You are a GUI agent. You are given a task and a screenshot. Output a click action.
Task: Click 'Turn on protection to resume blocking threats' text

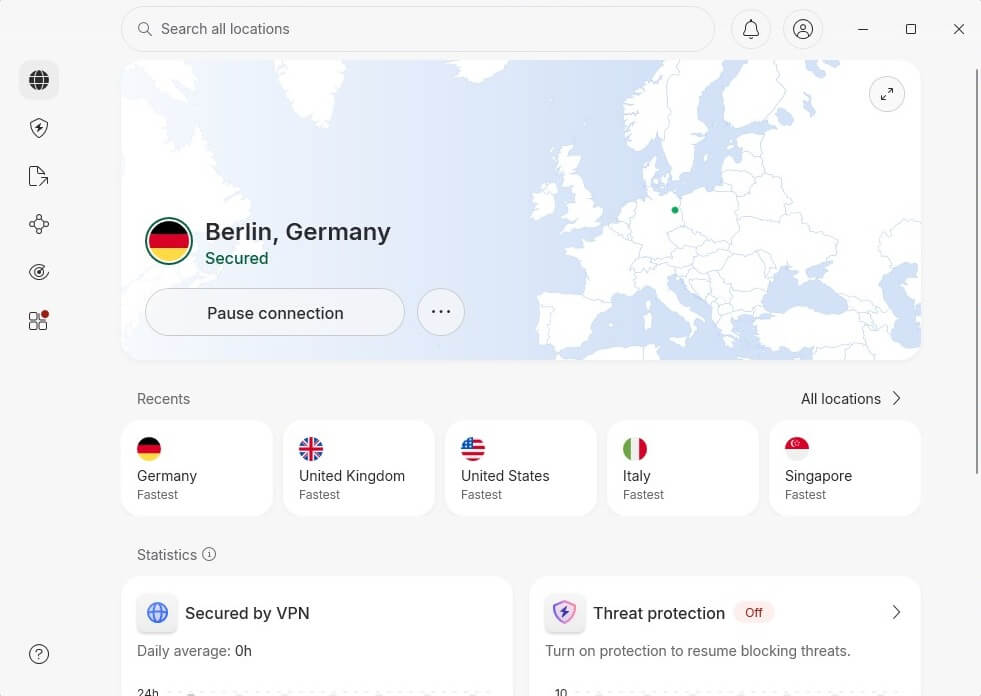tap(698, 651)
